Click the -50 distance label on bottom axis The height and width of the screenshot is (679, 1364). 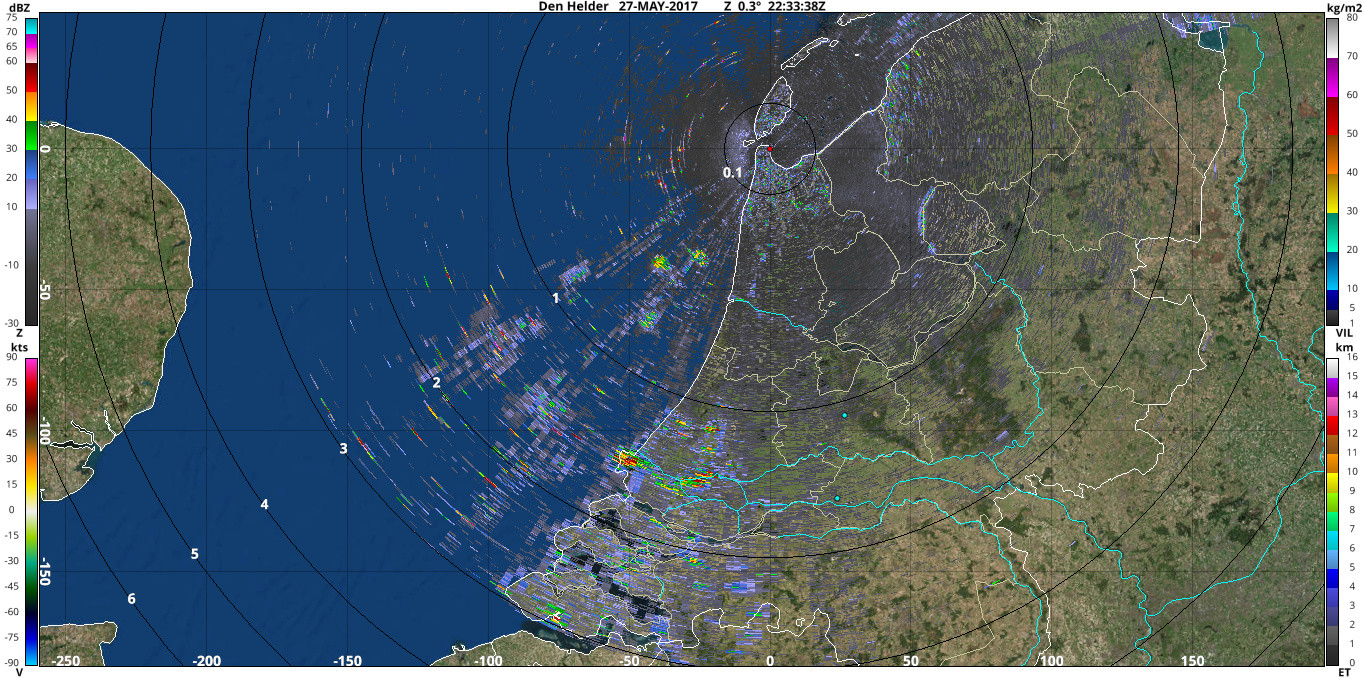629,661
